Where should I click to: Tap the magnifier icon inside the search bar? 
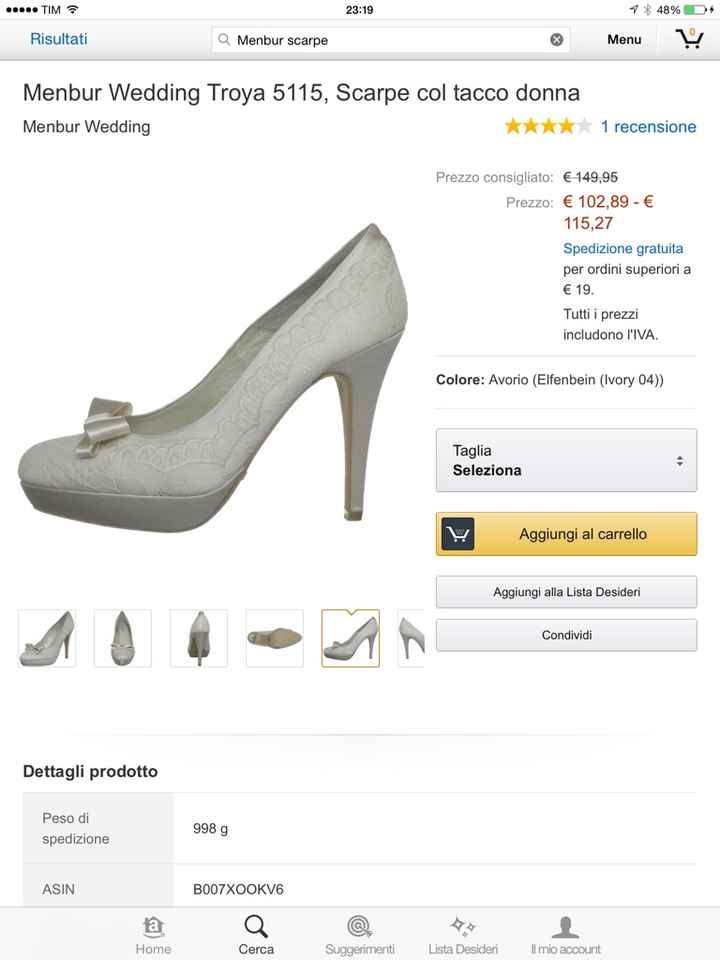(223, 40)
